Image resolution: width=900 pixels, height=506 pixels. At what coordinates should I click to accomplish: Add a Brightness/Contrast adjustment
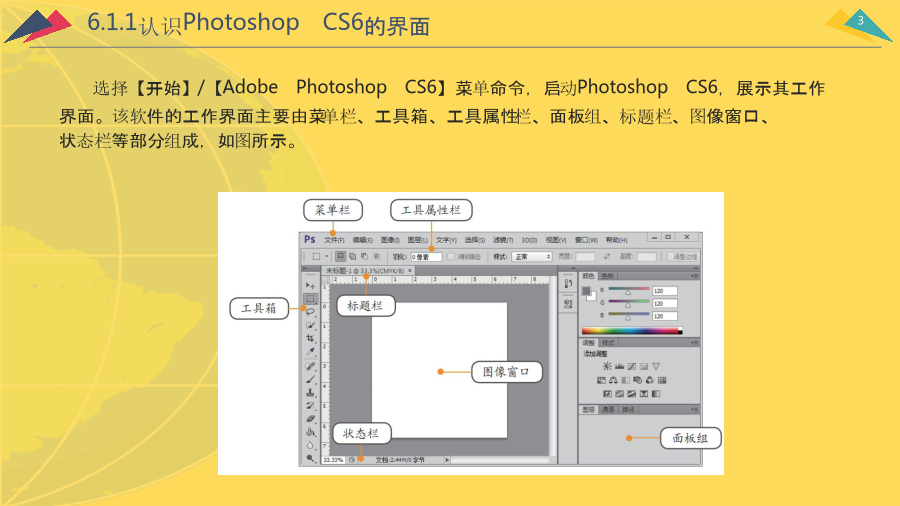click(607, 366)
